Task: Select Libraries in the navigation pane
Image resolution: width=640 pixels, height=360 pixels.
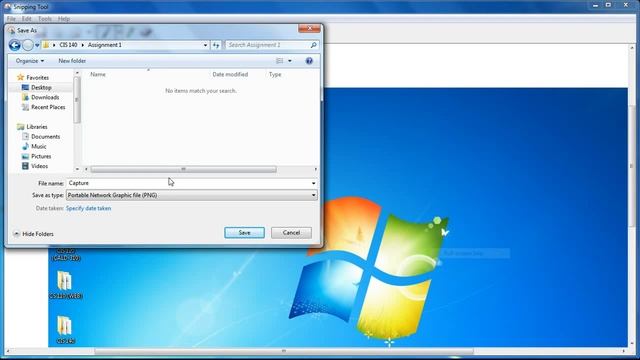Action: (x=37, y=127)
